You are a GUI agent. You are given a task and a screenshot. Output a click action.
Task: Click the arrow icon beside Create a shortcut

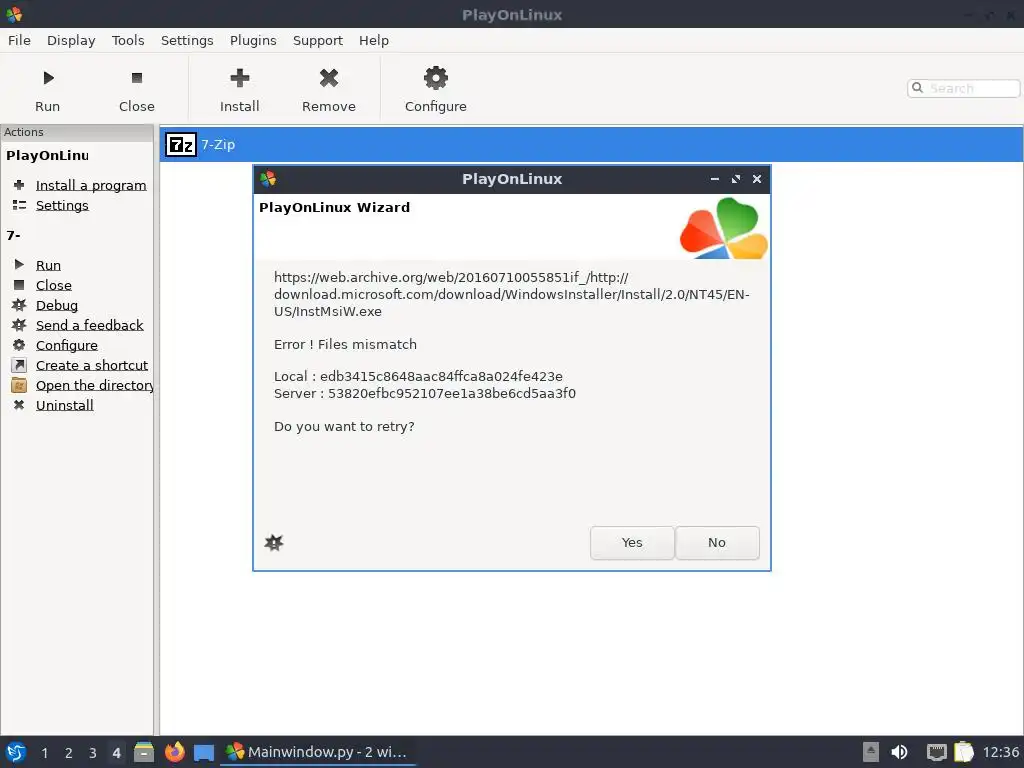(x=19, y=365)
